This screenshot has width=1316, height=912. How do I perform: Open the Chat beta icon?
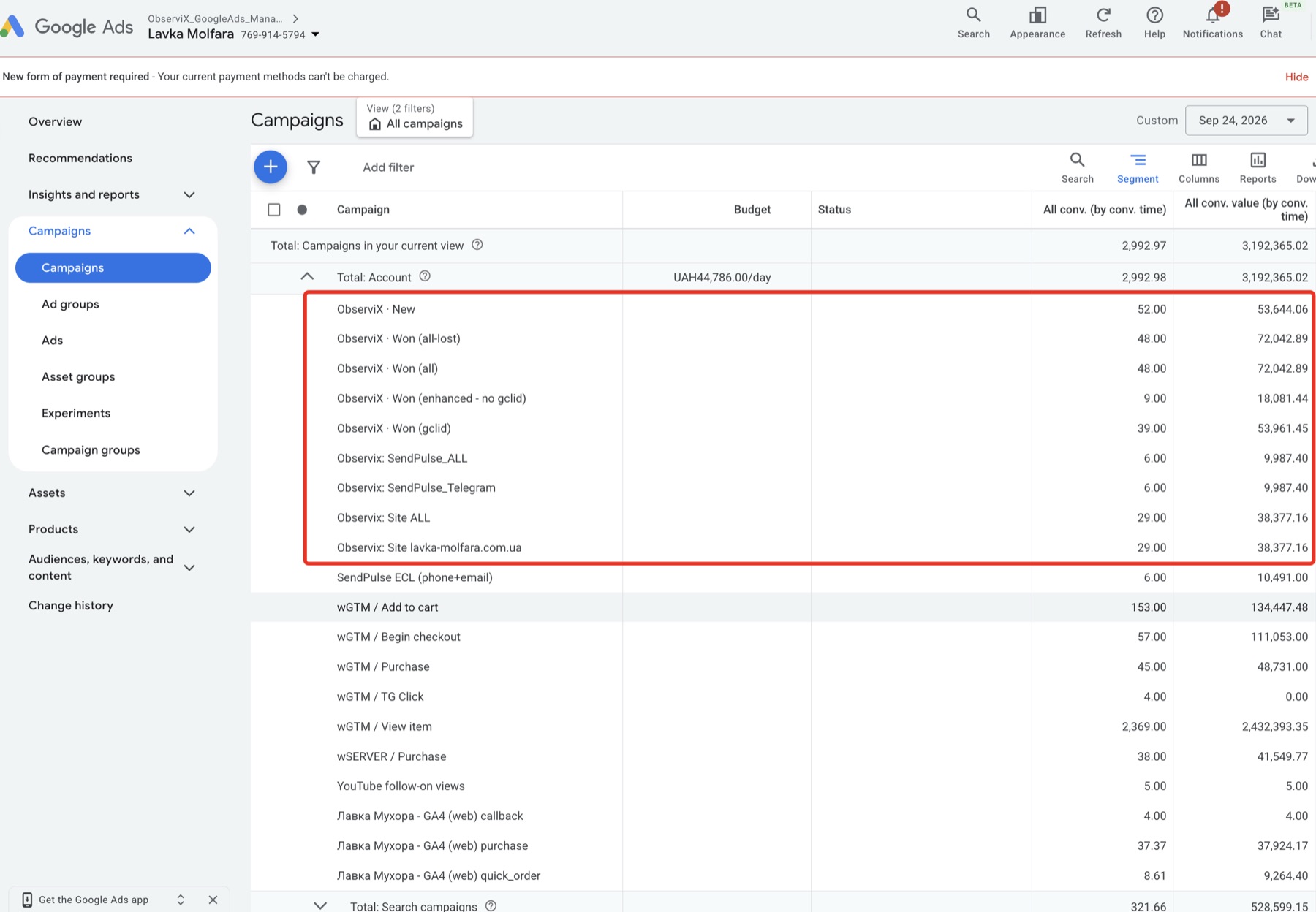point(1271,15)
